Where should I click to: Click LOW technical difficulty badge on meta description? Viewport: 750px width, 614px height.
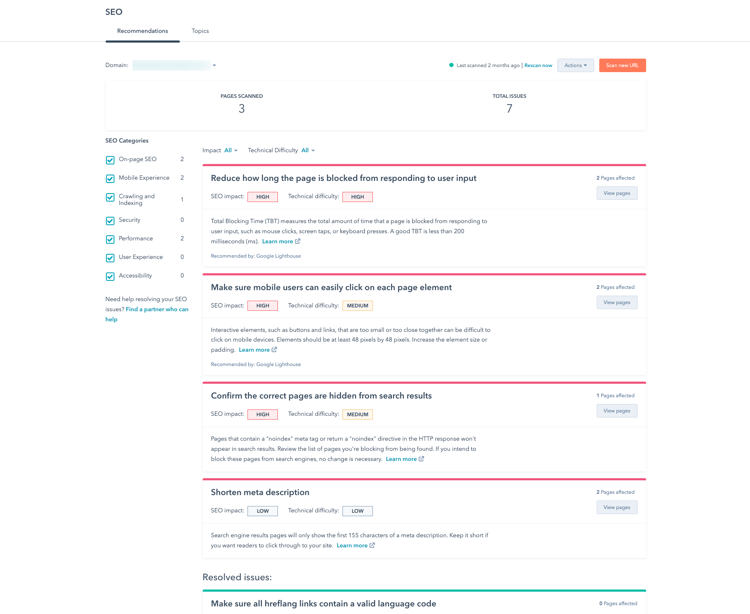(357, 511)
